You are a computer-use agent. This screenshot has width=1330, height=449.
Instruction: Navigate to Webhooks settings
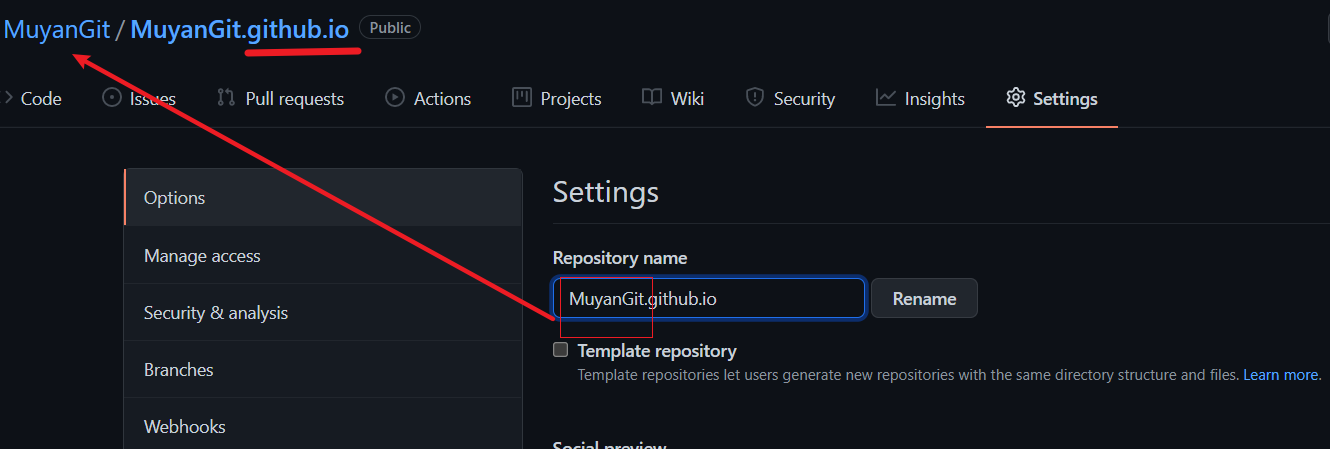point(185,427)
